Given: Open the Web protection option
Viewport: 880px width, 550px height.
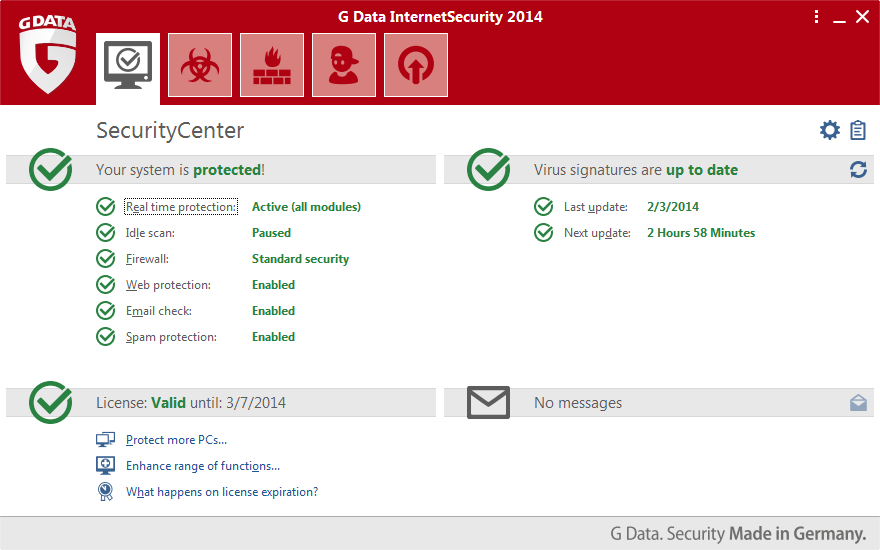Looking at the screenshot, I should pyautogui.click(x=168, y=285).
